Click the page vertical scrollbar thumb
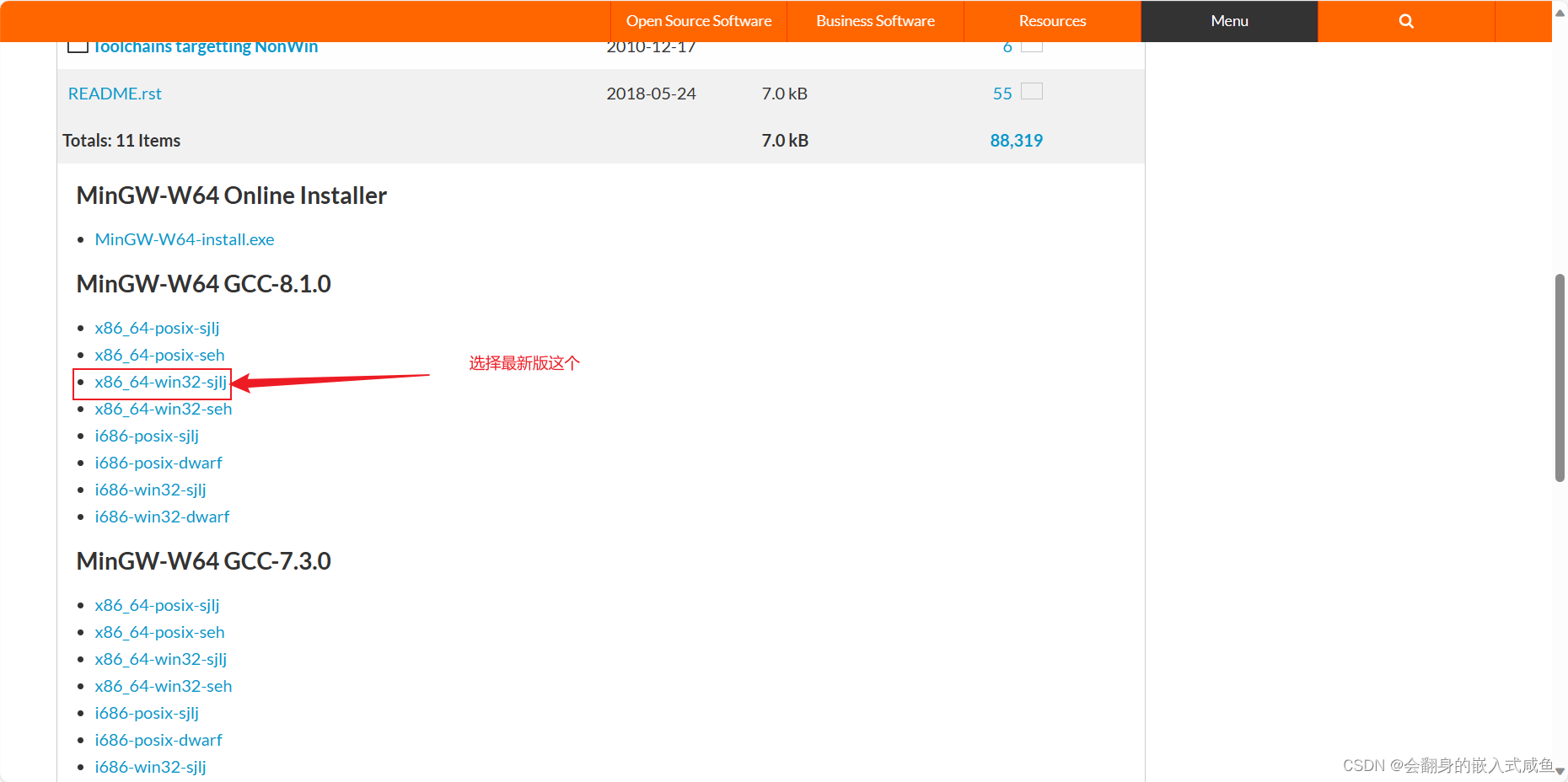The height and width of the screenshot is (782, 1568). pyautogui.click(x=1560, y=378)
